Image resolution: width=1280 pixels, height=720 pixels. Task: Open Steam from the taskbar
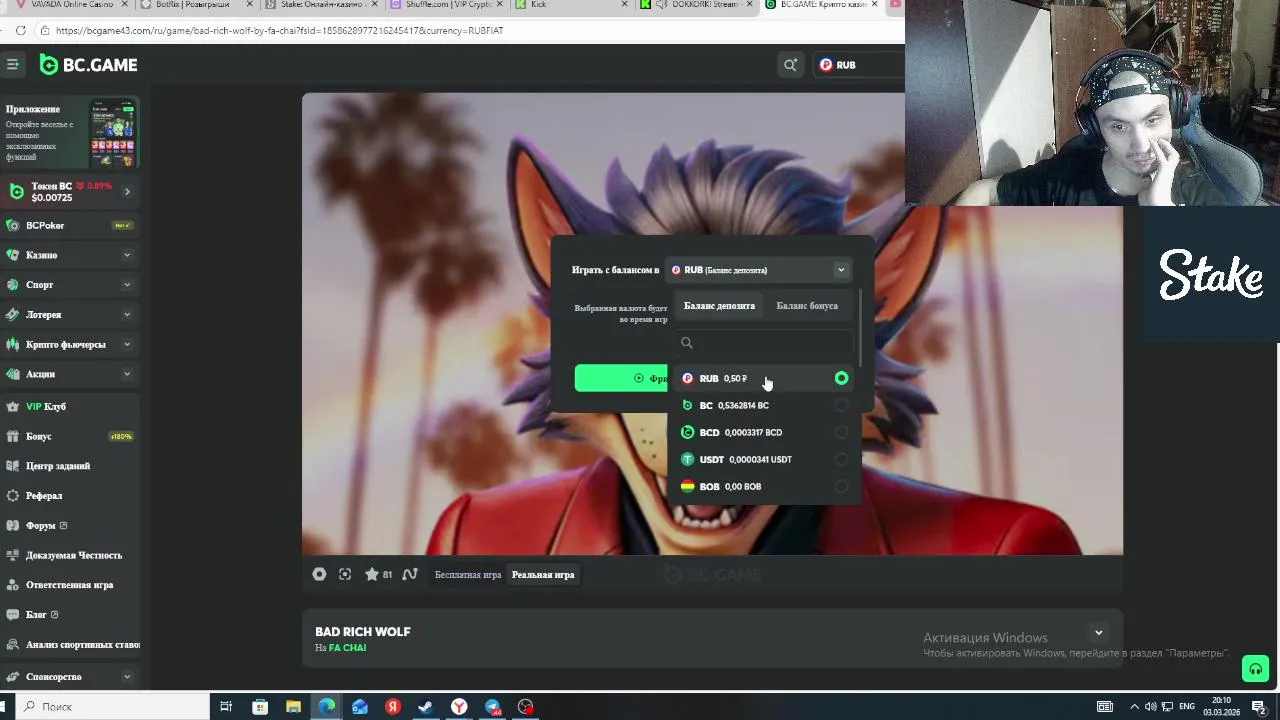pyautogui.click(x=426, y=706)
